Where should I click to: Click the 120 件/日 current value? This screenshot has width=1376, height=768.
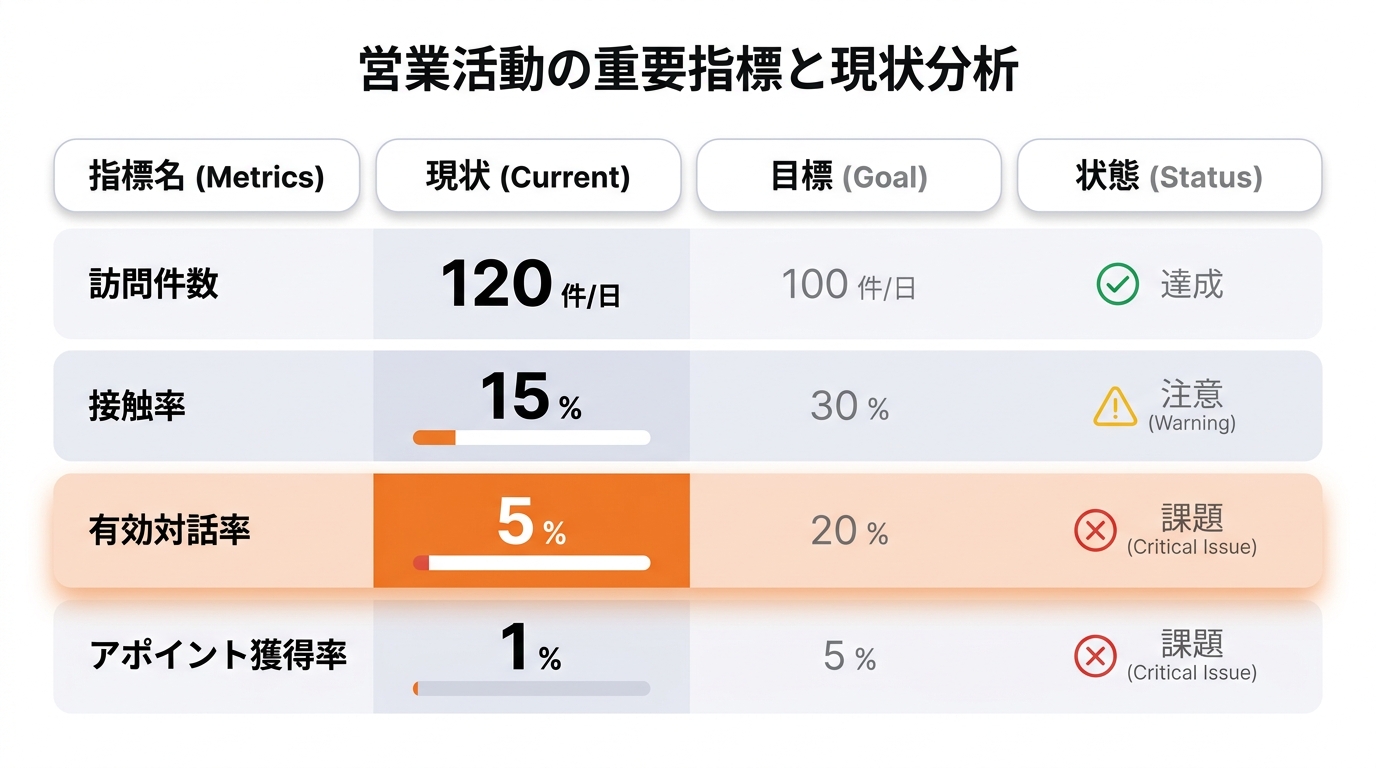[531, 284]
